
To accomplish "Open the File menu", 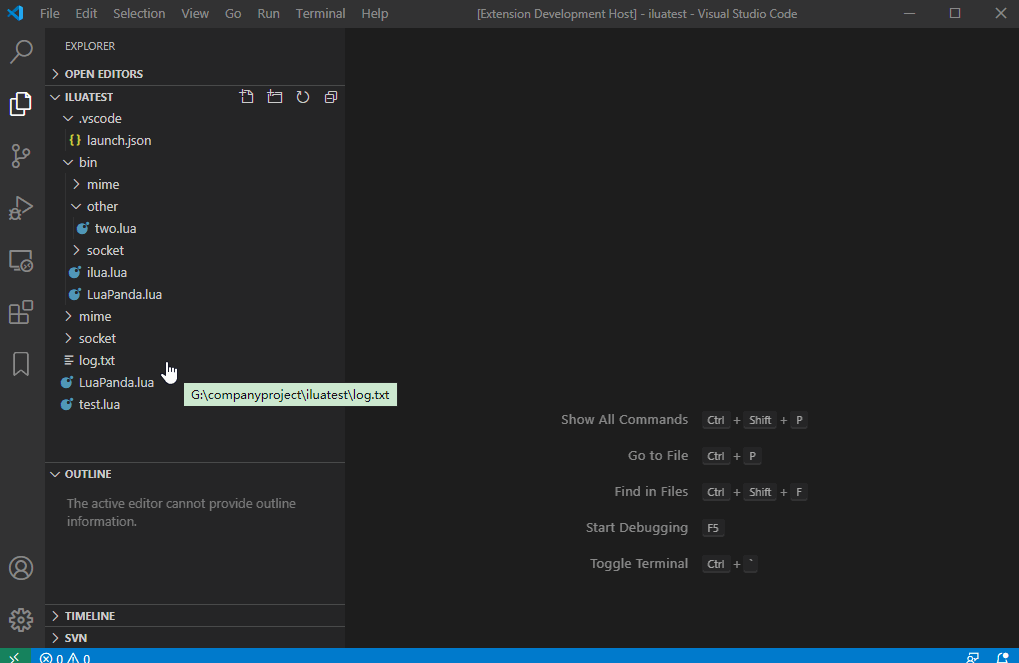I will pos(49,14).
